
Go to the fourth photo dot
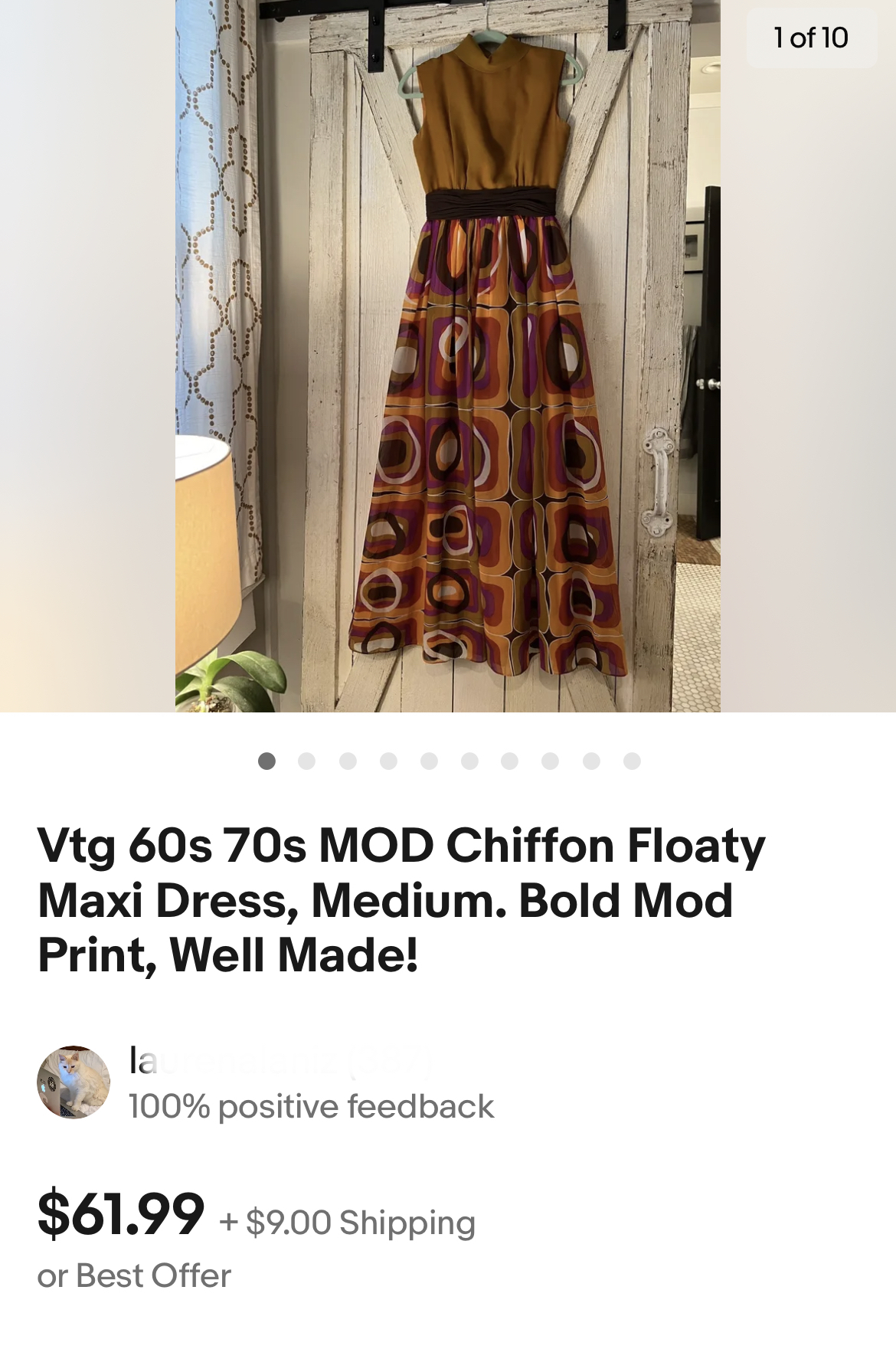pos(388,761)
